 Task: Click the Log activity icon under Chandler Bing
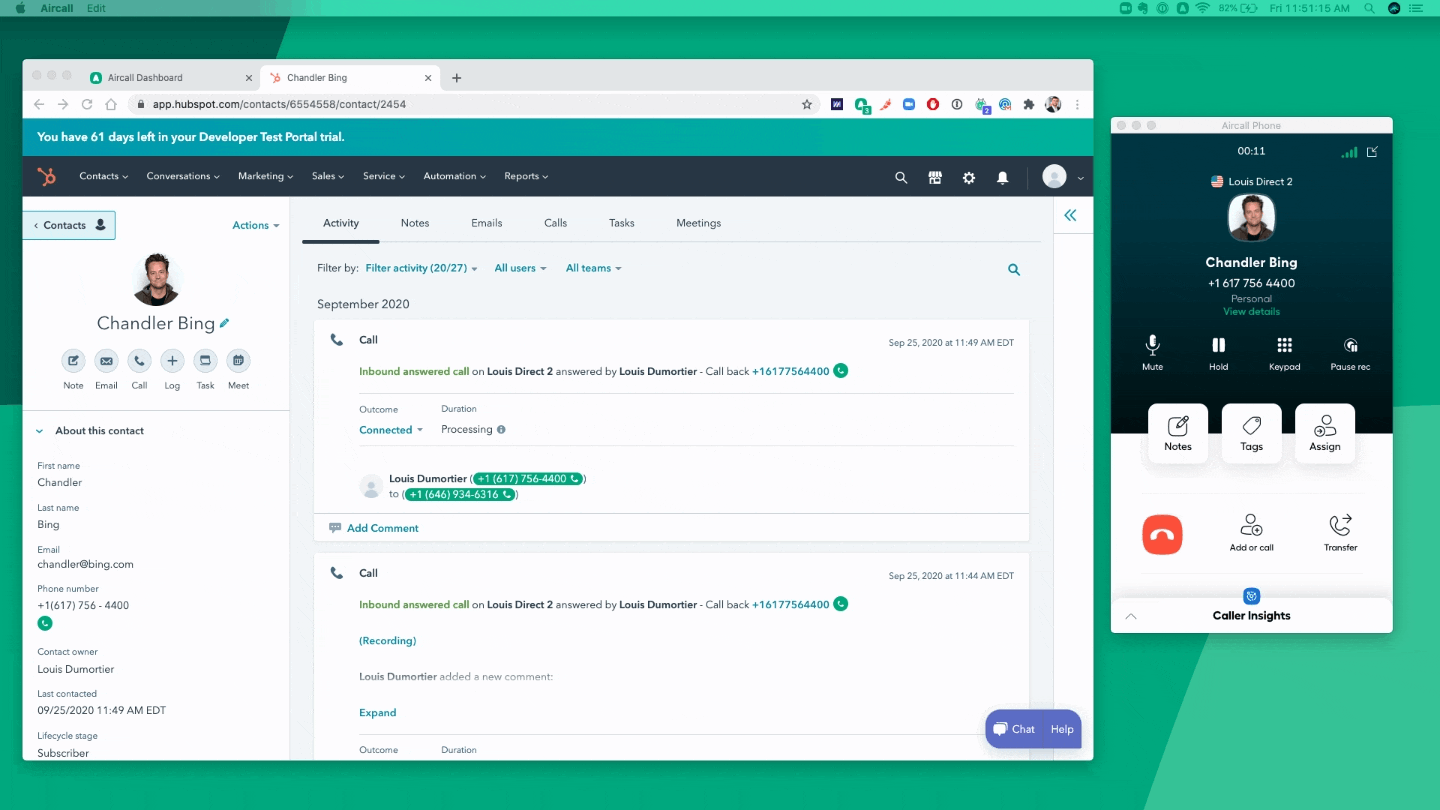172,362
